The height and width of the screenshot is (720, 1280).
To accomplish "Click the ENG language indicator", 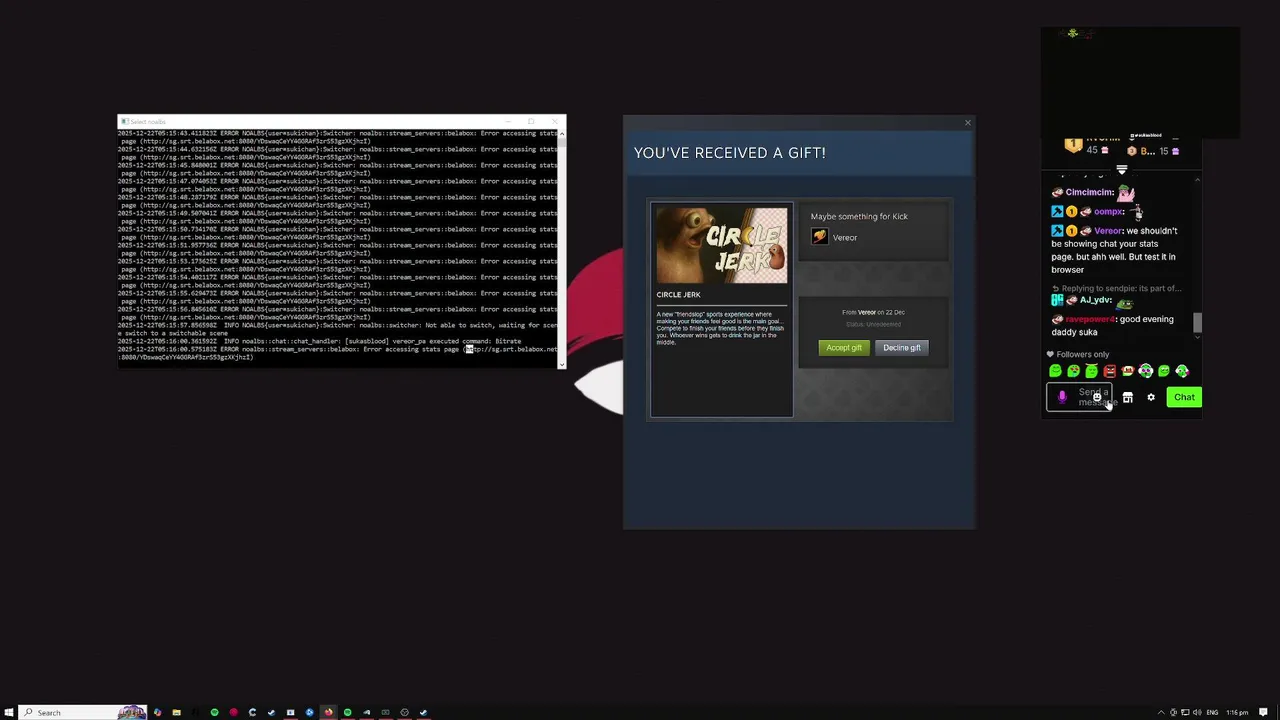I will [x=1212, y=712].
